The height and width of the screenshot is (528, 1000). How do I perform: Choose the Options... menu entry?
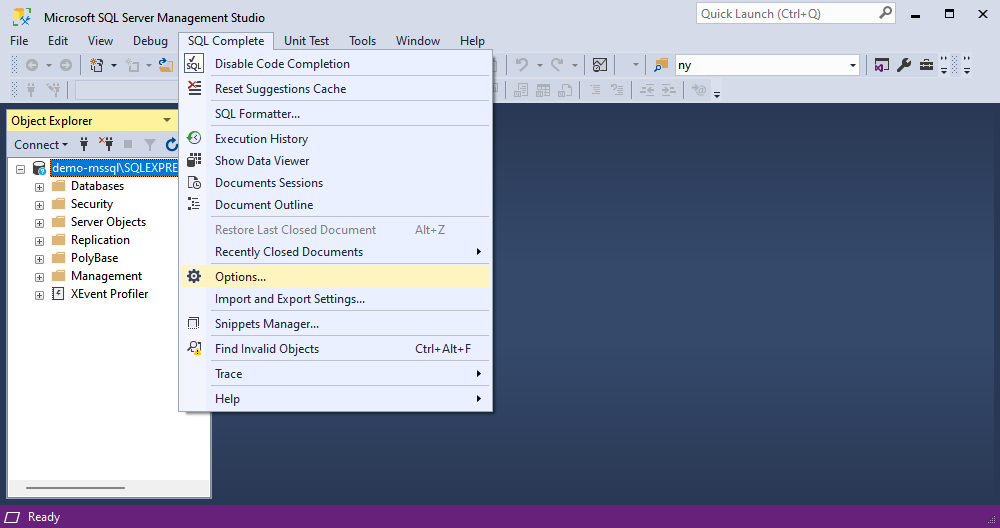pyautogui.click(x=335, y=276)
